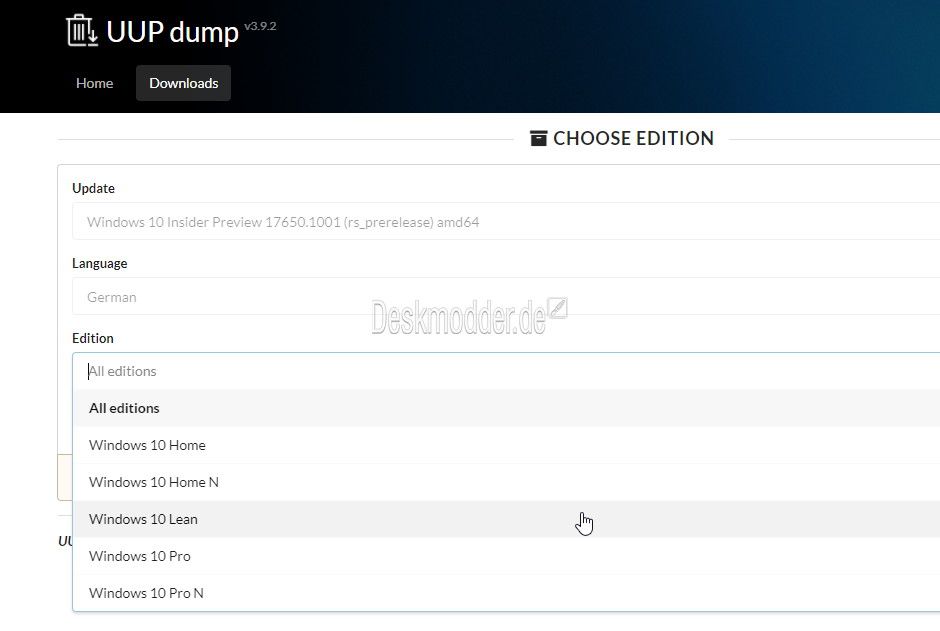Click the archive box icon beside Choose Edition

[x=538, y=138]
